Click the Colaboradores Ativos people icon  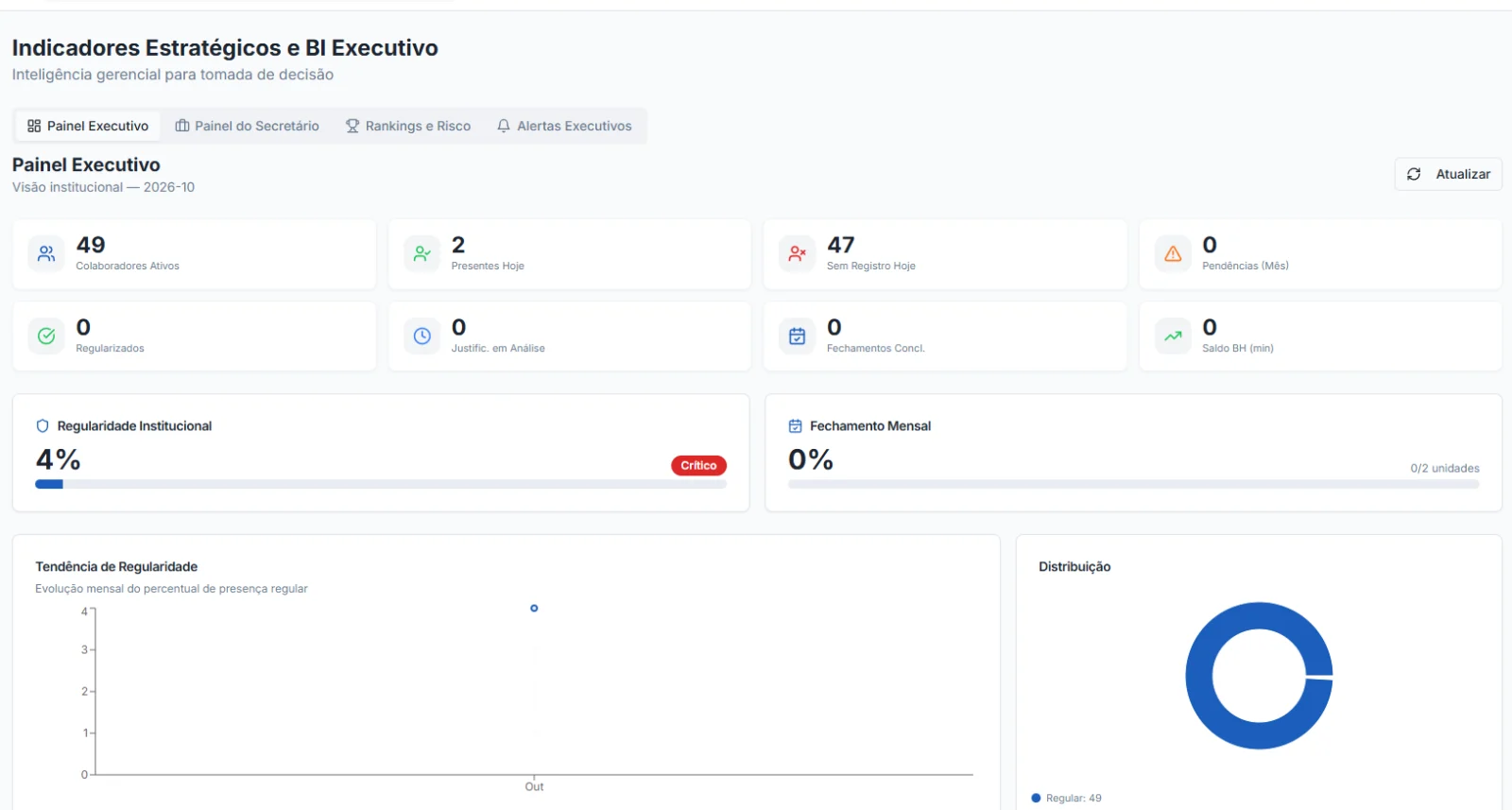pyautogui.click(x=46, y=253)
